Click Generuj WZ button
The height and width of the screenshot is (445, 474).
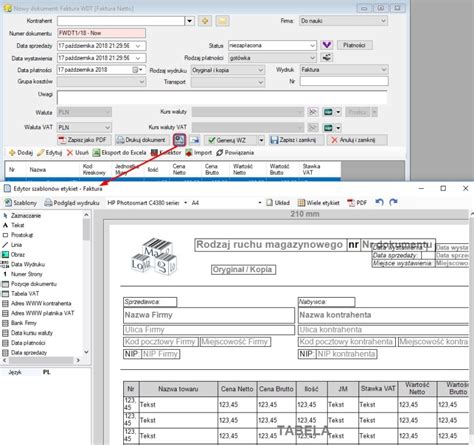231,140
